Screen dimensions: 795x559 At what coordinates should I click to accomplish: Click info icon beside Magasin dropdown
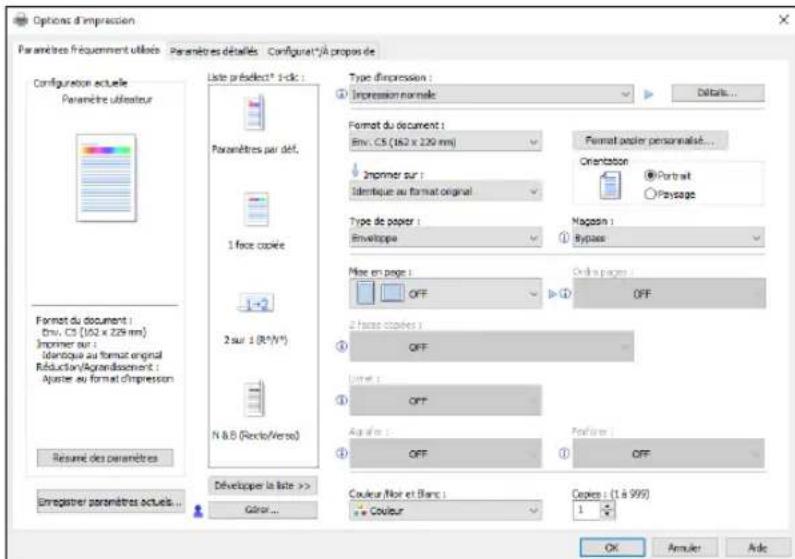point(564,237)
